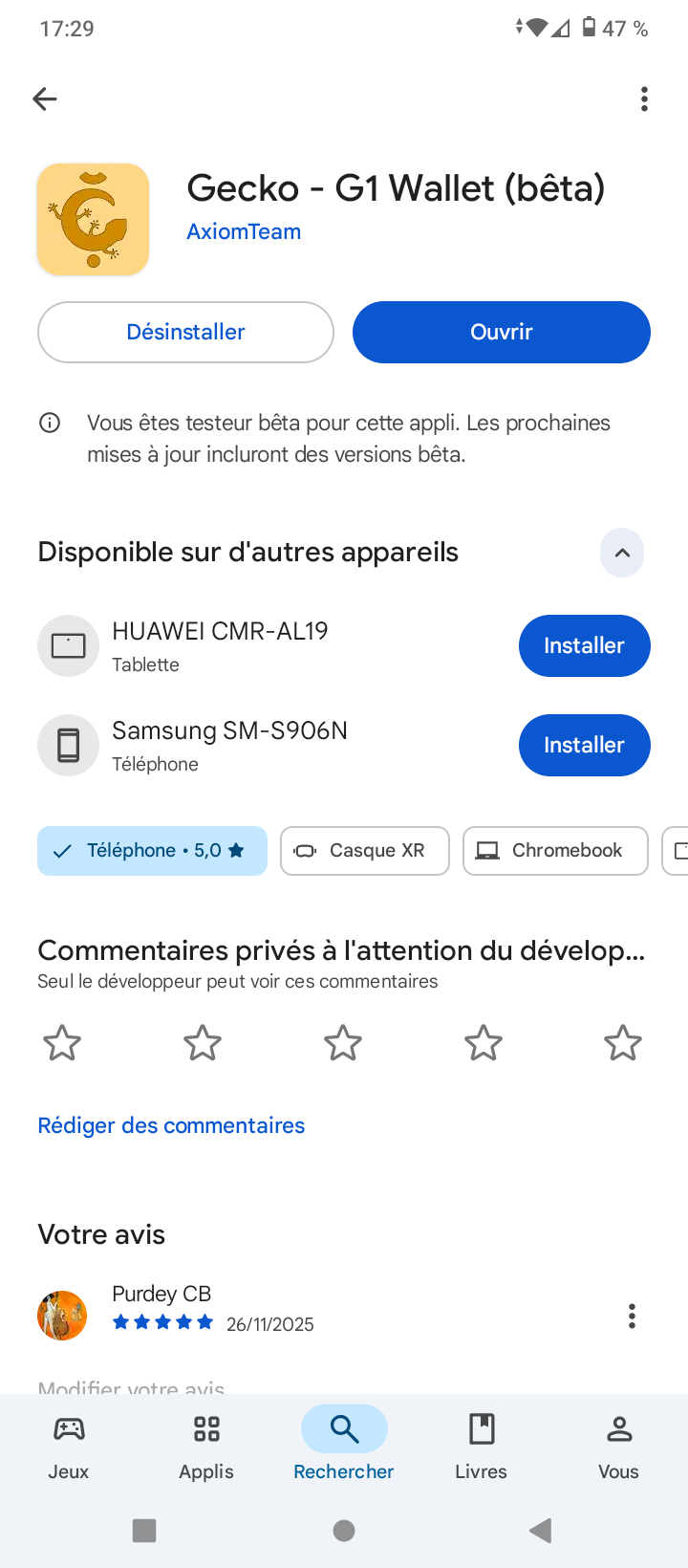The width and height of the screenshot is (688, 1568).
Task: Collapse the other devices section chevron
Action: tap(622, 553)
